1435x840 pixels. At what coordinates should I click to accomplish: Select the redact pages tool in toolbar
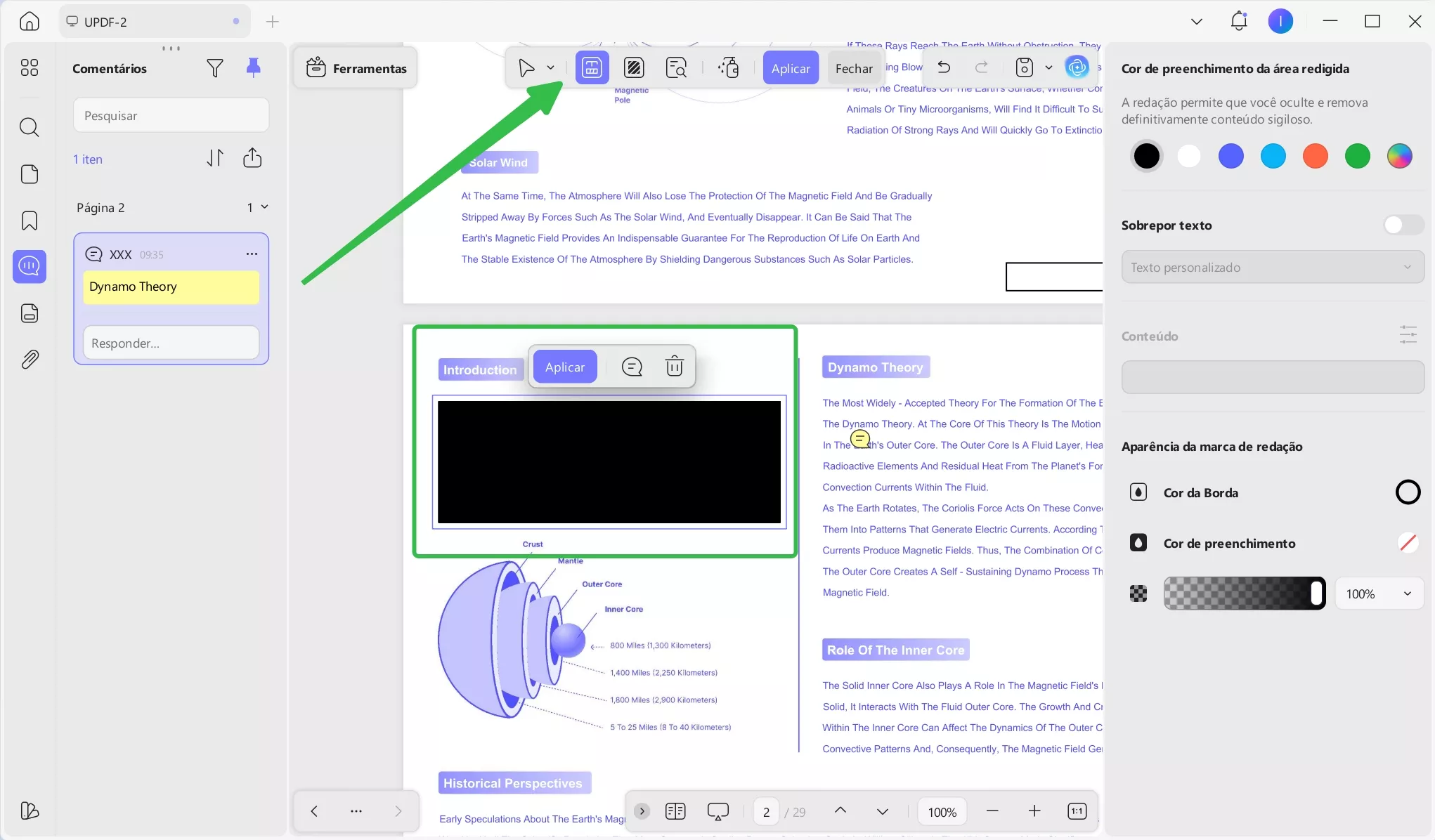pos(634,68)
